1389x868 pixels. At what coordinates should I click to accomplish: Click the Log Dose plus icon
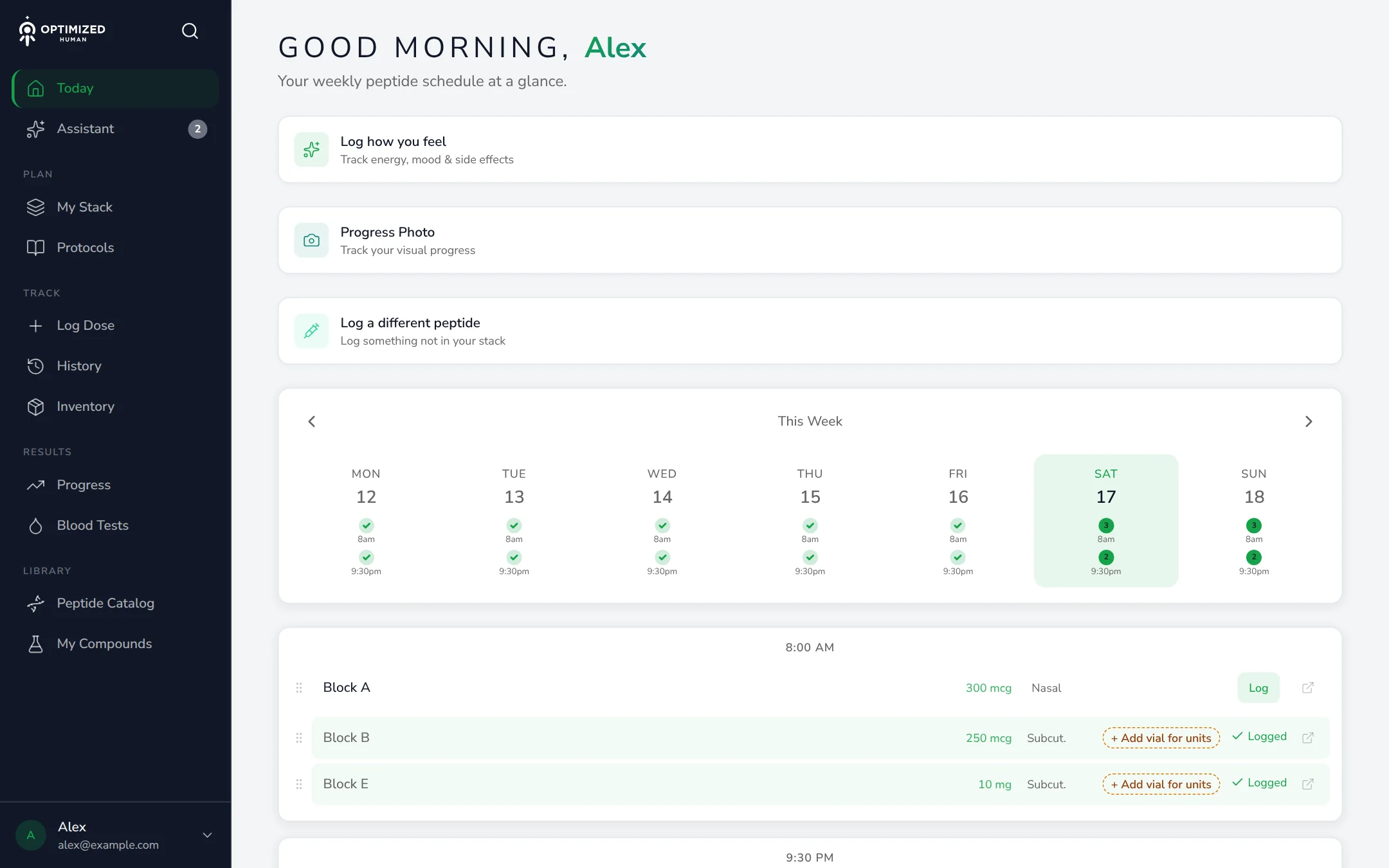click(36, 326)
